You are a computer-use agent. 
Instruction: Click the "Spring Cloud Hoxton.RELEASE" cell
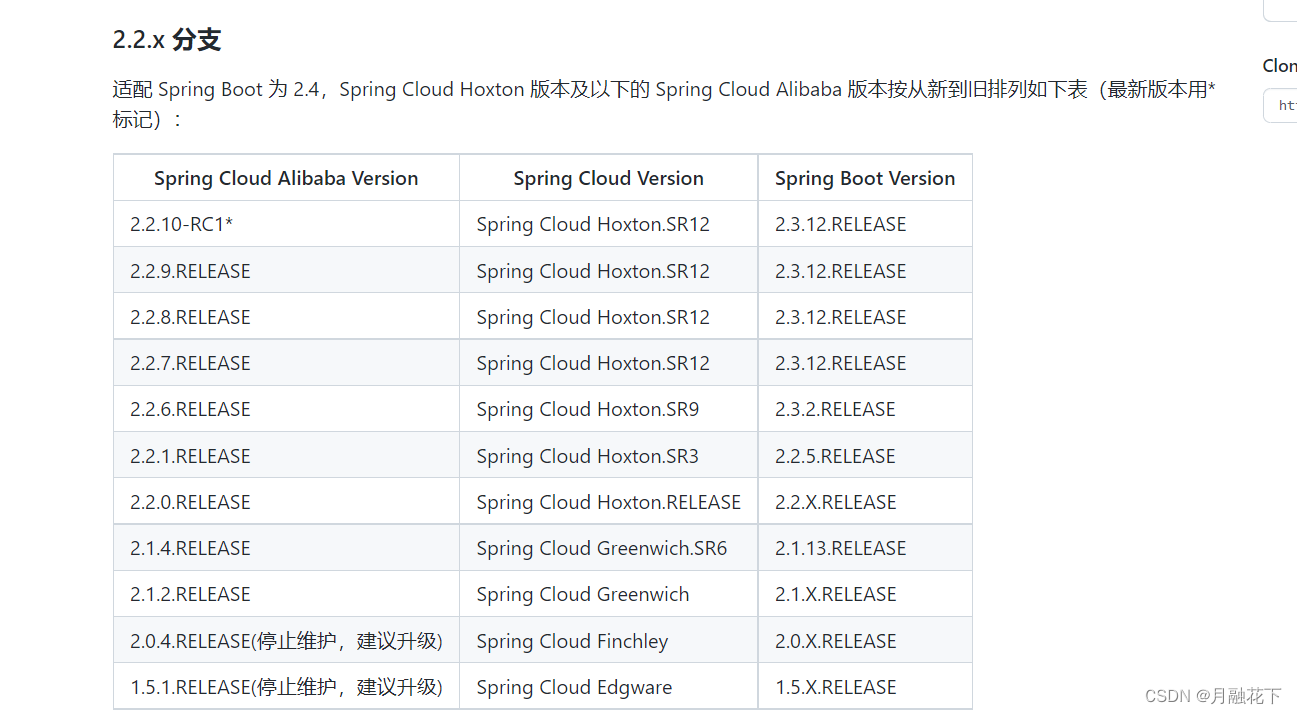608,502
